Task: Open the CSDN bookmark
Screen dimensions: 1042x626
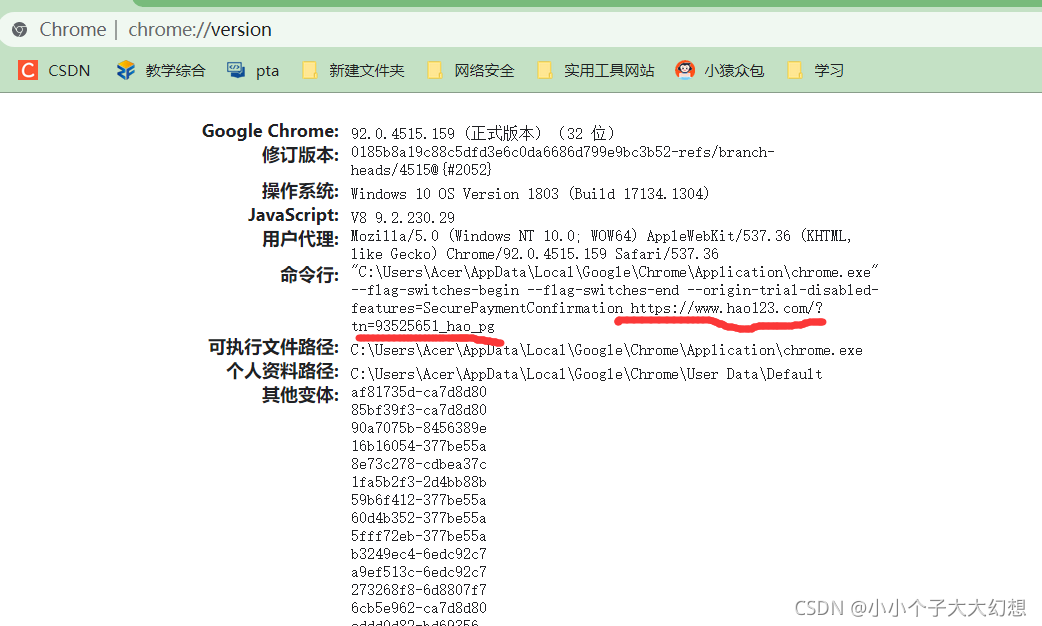Action: click(x=54, y=70)
